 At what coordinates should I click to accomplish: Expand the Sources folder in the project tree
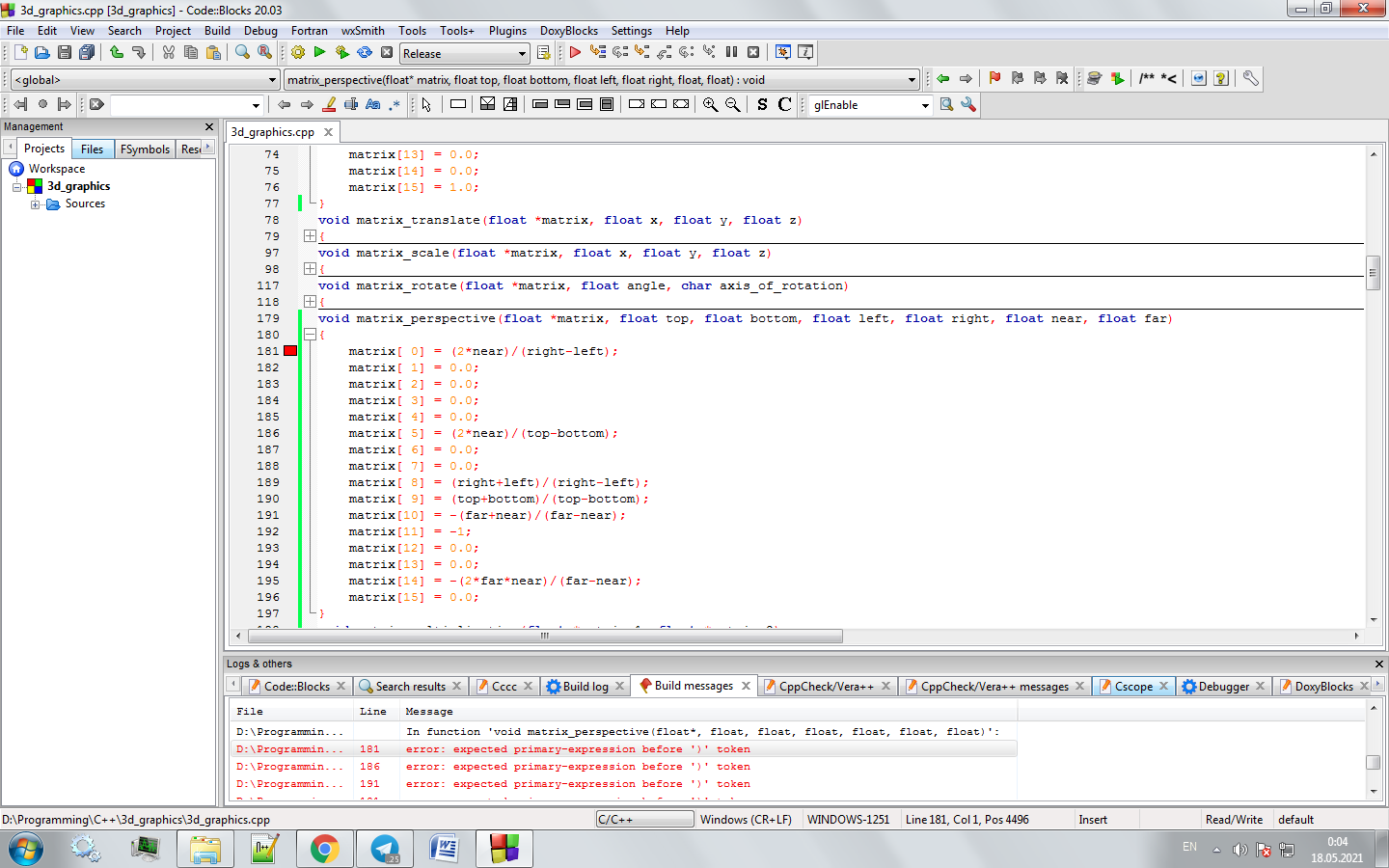click(36, 204)
